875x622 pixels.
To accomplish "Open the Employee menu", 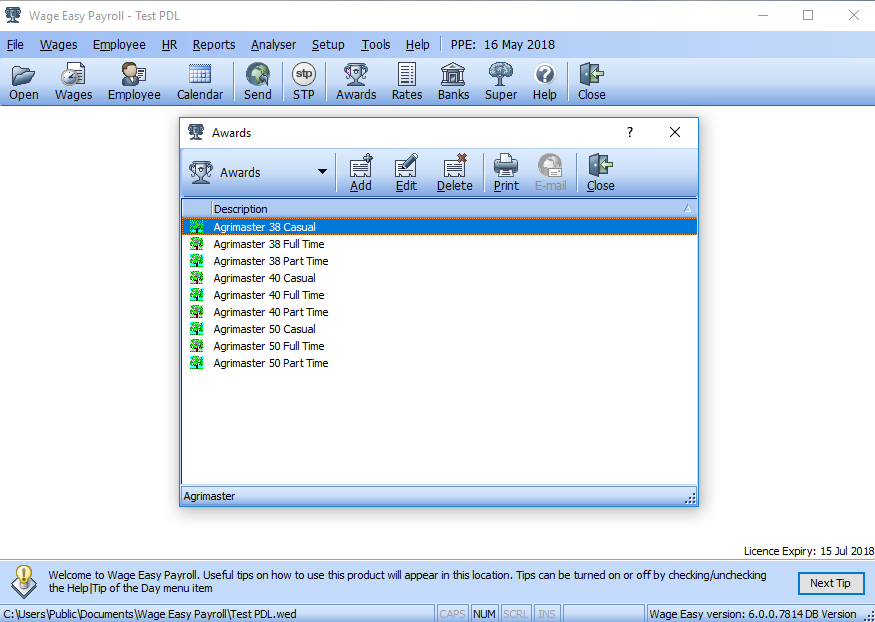I will 119,45.
